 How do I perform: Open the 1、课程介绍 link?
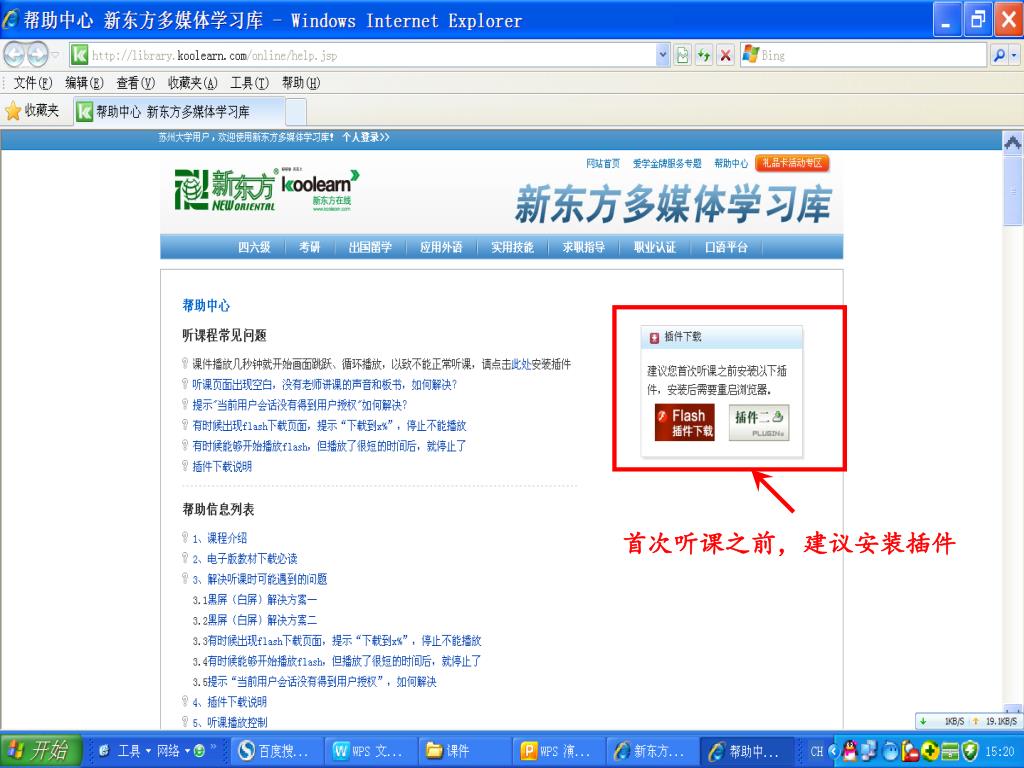tap(219, 538)
